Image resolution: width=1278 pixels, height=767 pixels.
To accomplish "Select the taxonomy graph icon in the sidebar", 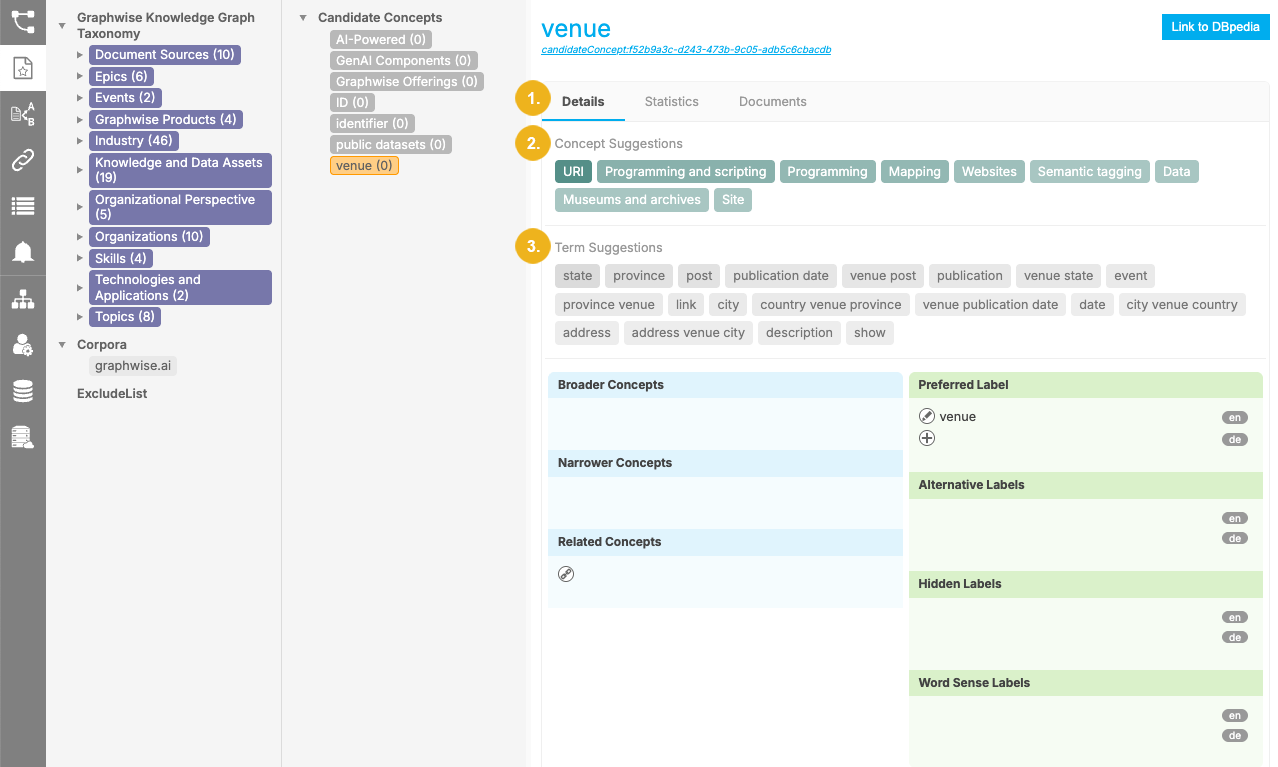I will point(22,22).
